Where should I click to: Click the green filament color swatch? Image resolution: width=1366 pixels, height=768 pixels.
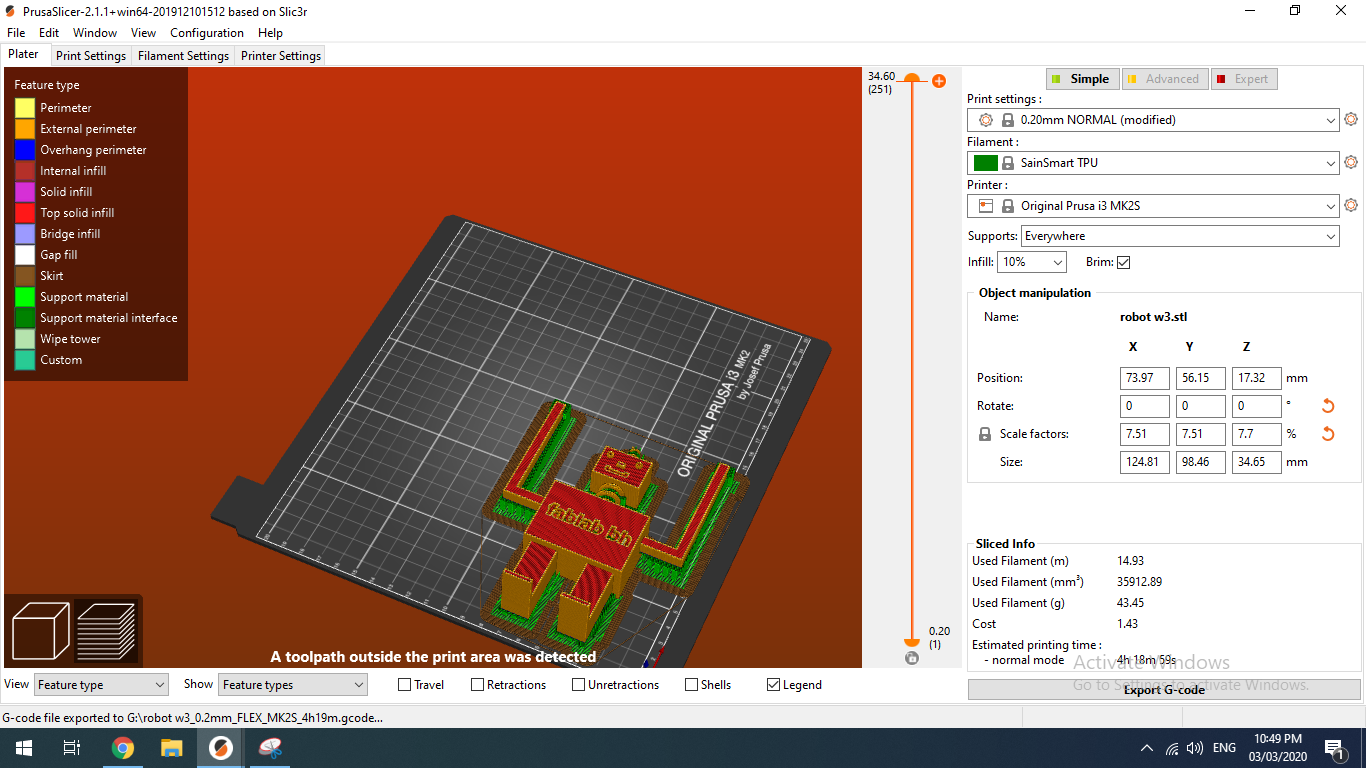pyautogui.click(x=985, y=163)
